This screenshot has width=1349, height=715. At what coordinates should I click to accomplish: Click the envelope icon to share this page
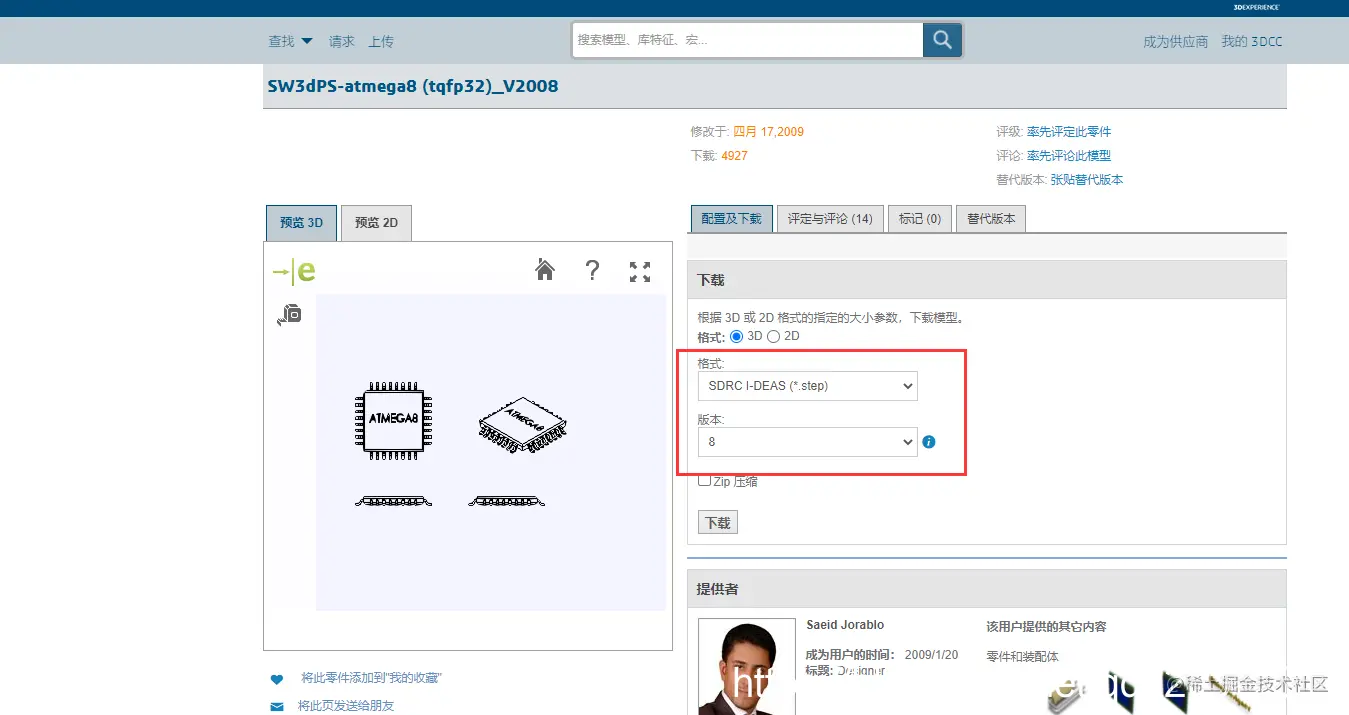point(276,706)
